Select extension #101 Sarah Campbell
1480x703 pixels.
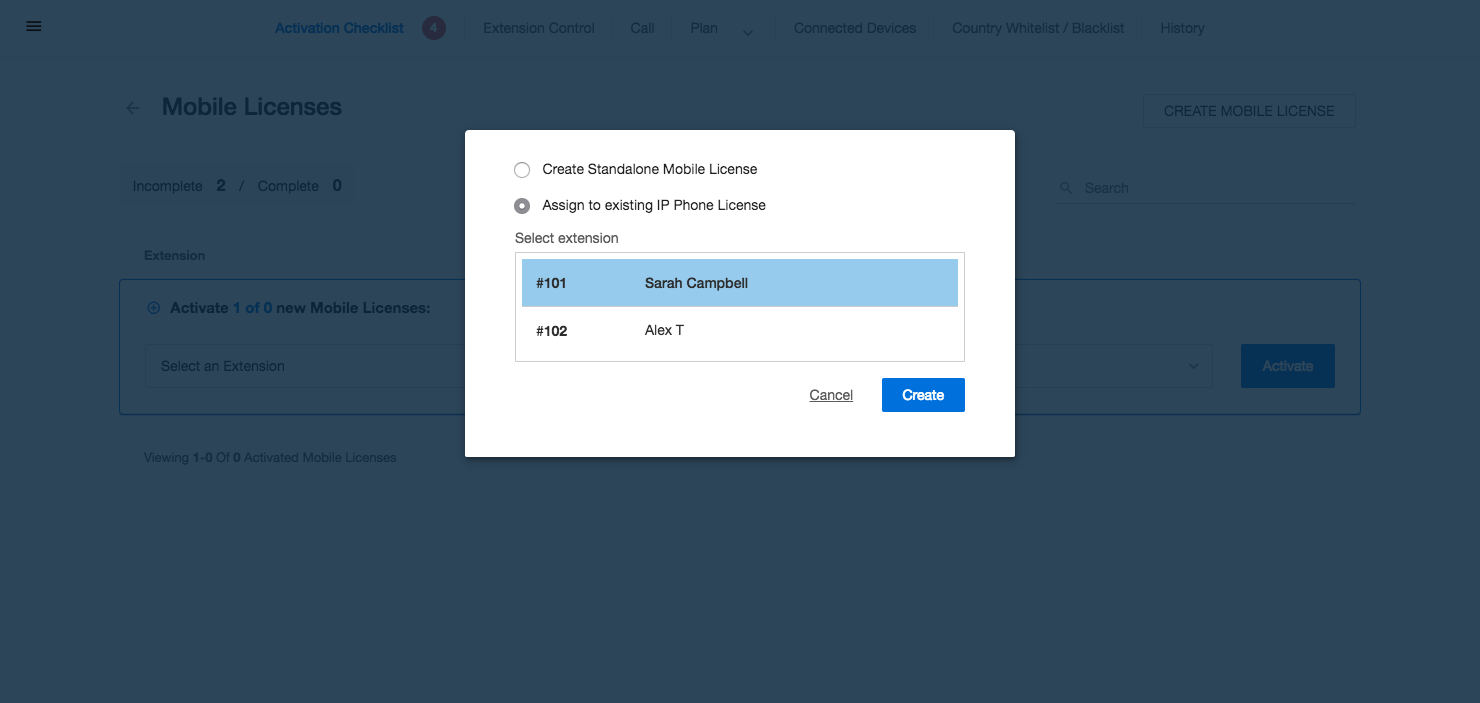click(740, 283)
